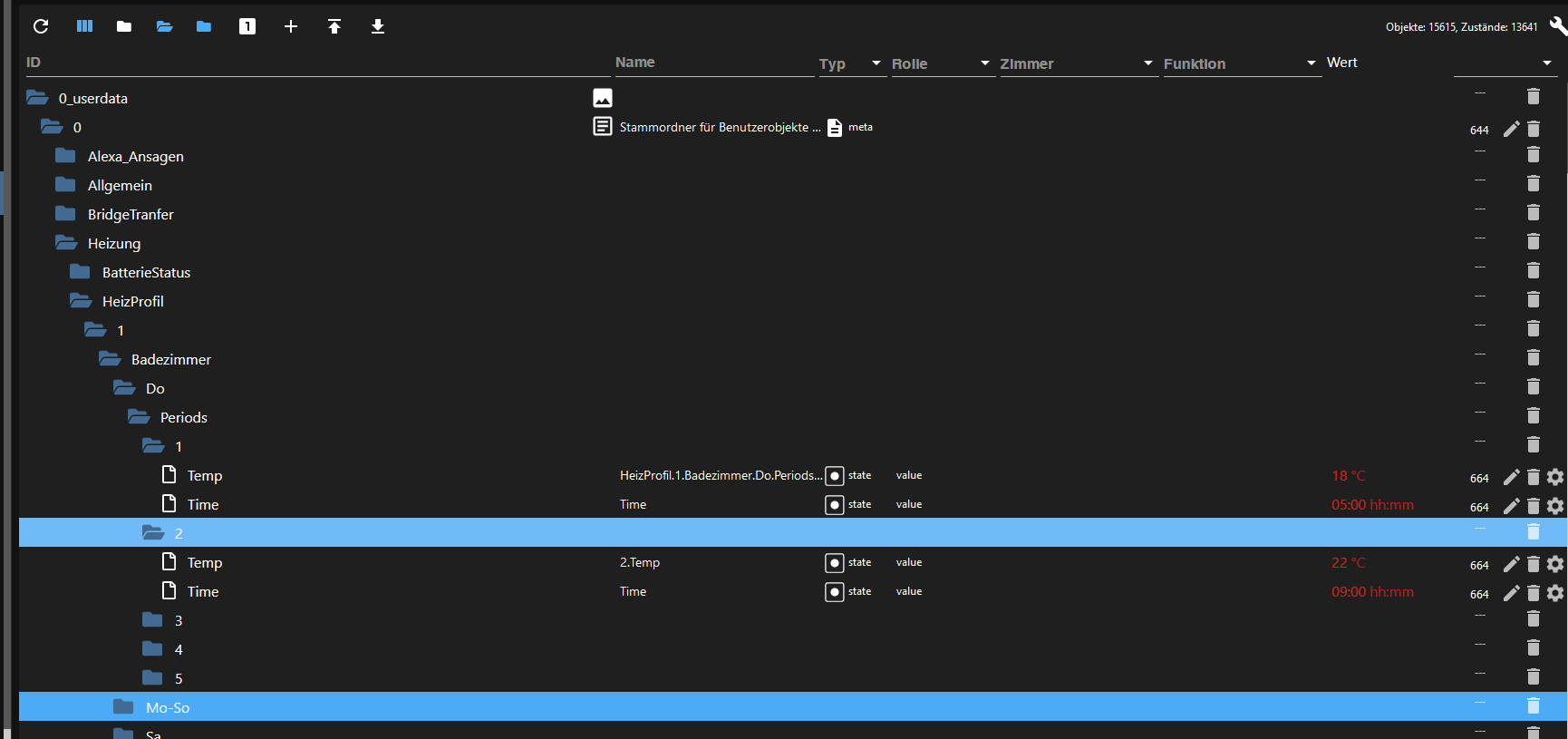Open settings gear for 2.Temp object
This screenshot has width=1568, height=739.
point(1555,564)
